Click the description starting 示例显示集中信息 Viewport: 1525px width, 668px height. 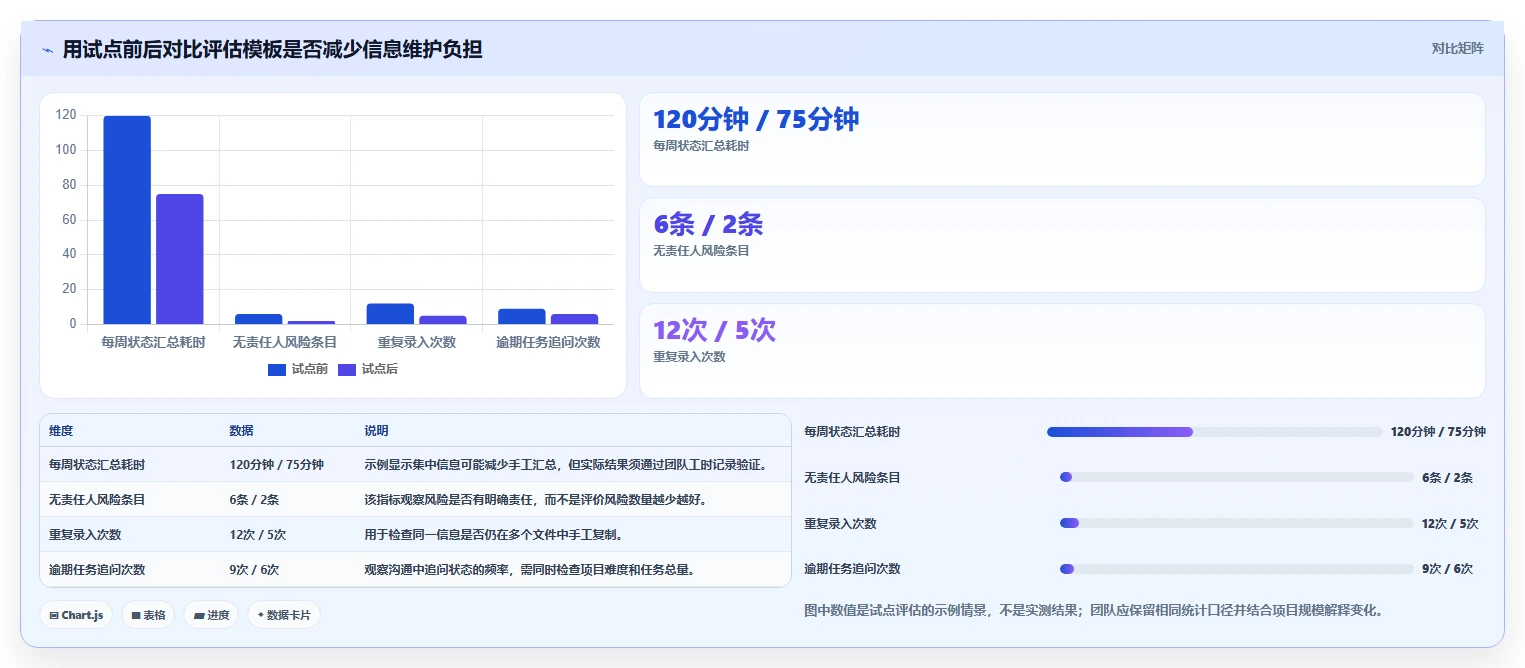click(x=566, y=465)
